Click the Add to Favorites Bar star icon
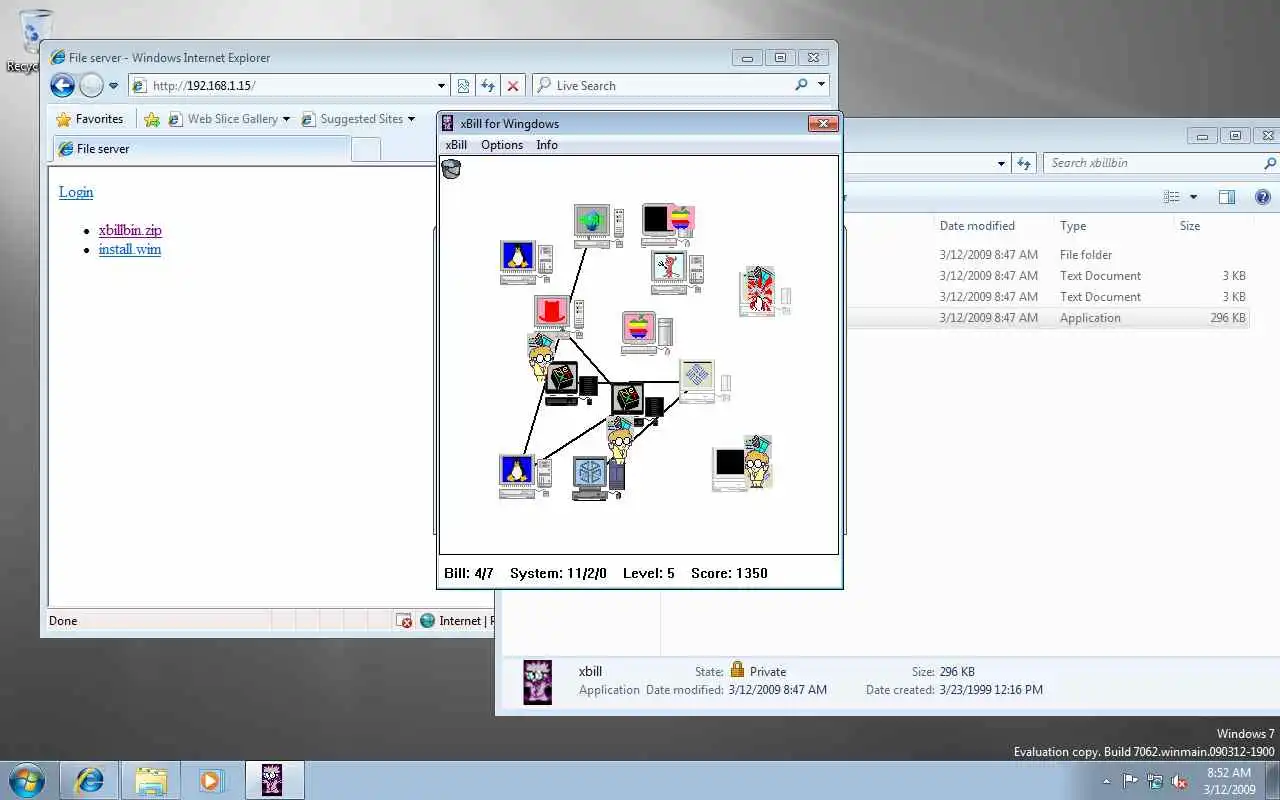This screenshot has height=800, width=1280. (x=152, y=119)
